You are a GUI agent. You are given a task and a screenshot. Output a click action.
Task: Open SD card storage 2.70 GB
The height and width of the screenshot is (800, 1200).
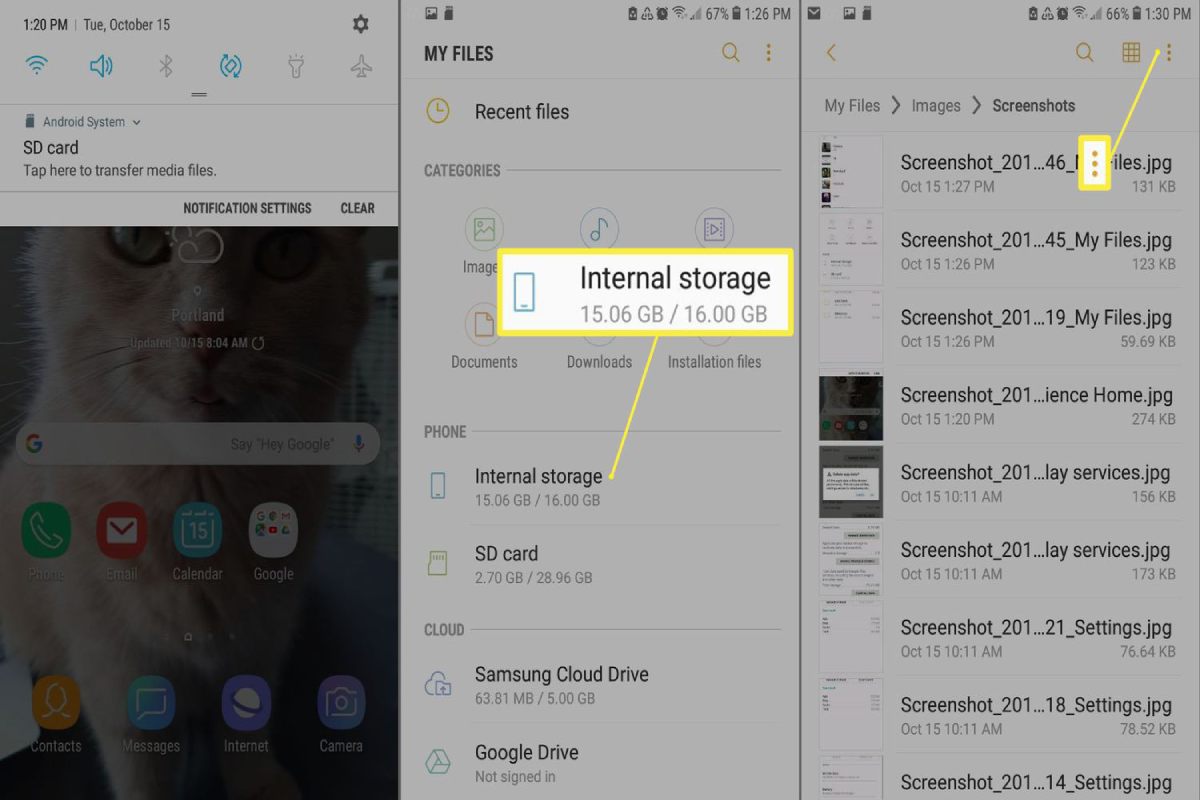click(x=600, y=564)
